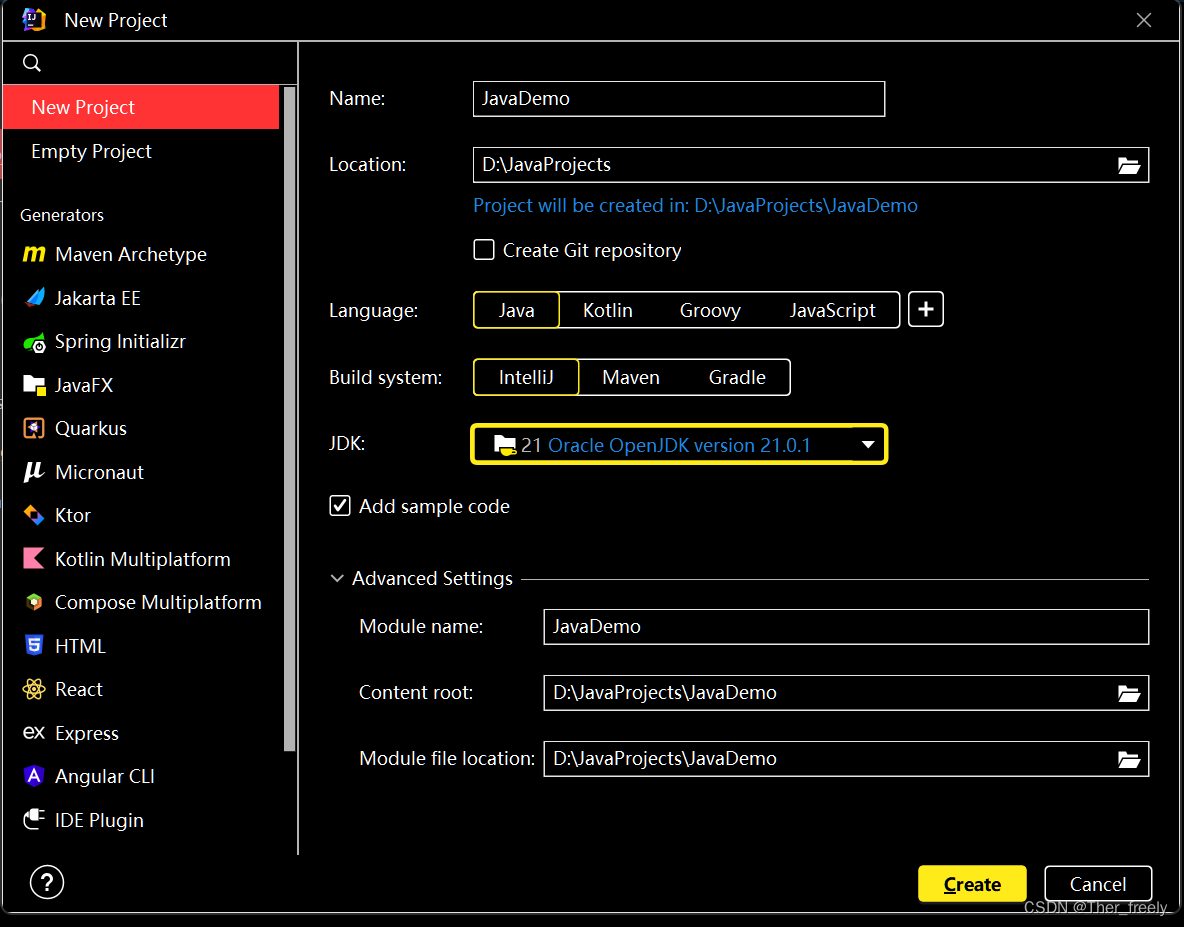Screen dimensions: 1184x927
Task: Click the Ktor generator icon
Action: click(x=34, y=516)
